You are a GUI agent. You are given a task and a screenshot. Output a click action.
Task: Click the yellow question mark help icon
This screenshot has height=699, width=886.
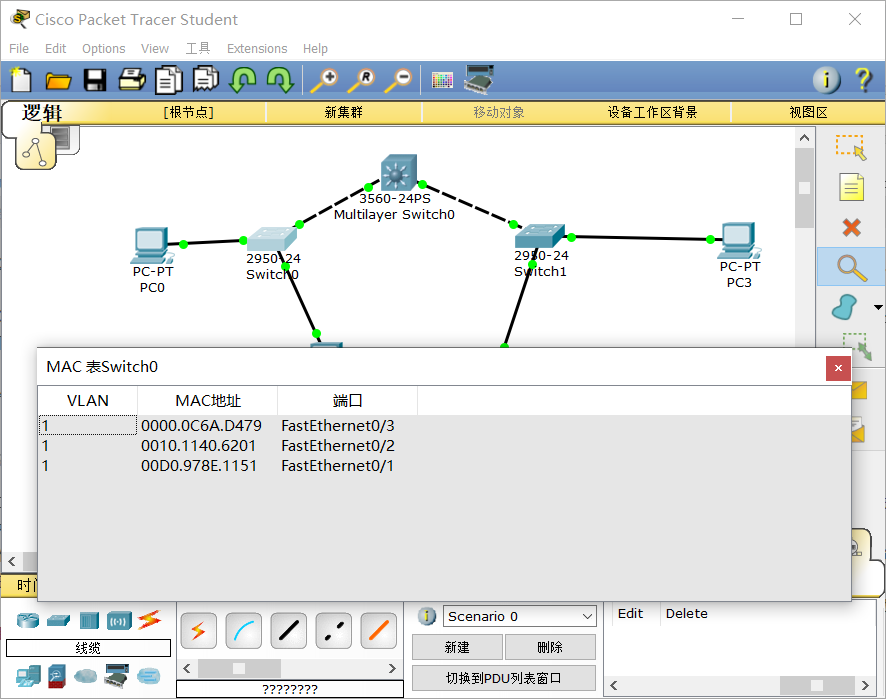[863, 80]
